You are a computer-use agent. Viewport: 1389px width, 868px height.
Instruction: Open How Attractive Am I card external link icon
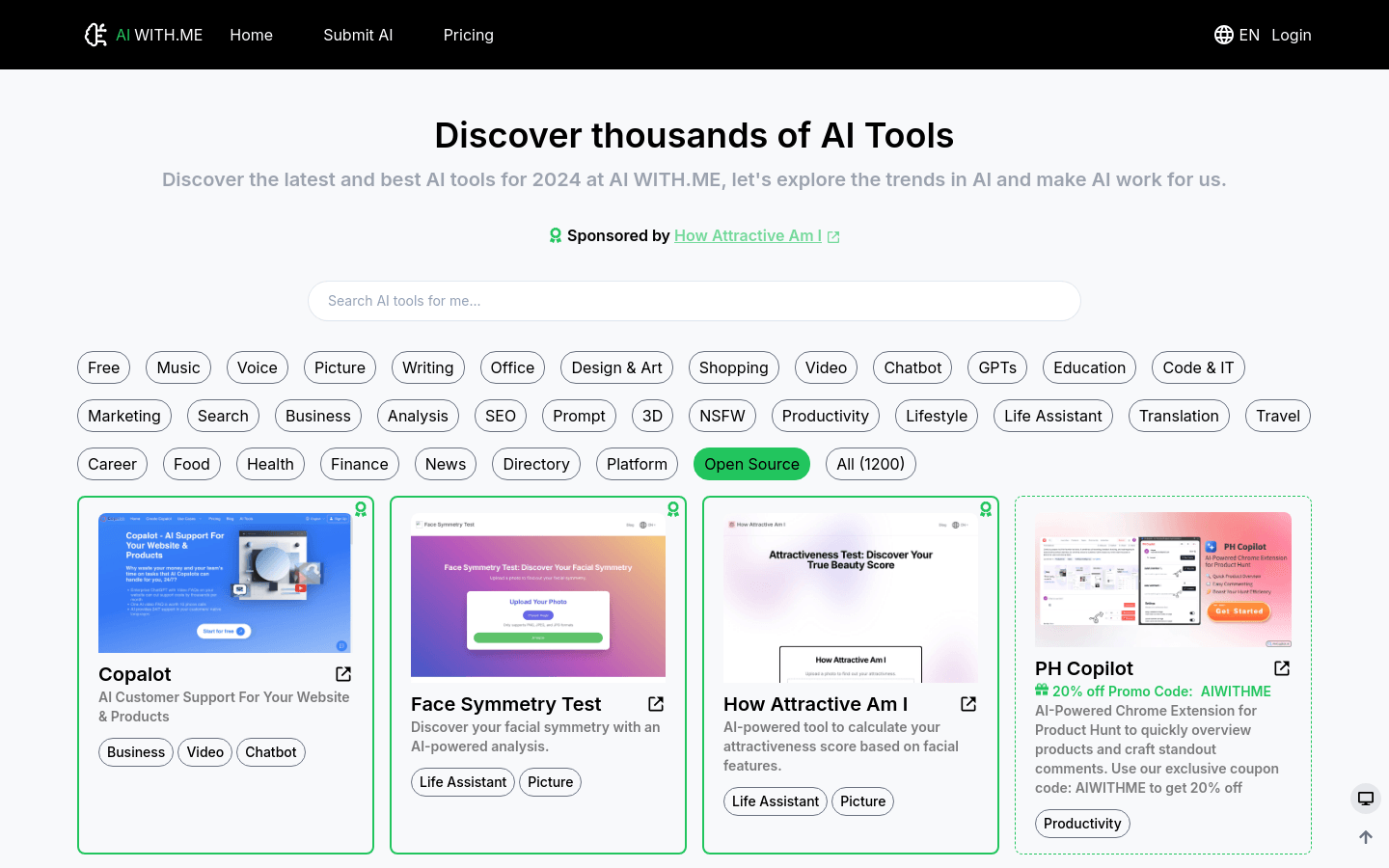(x=968, y=704)
